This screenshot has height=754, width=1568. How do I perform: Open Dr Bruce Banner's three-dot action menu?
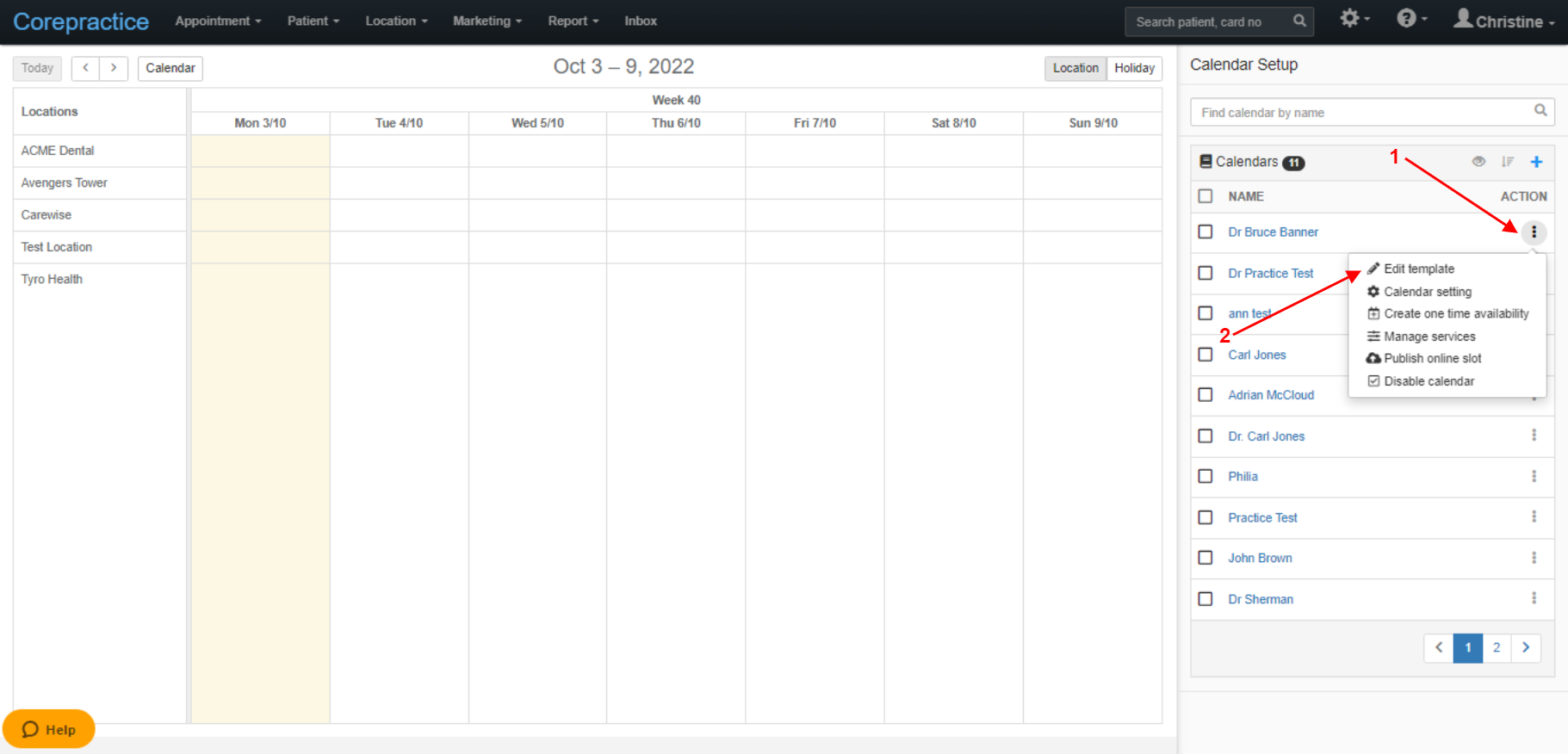[x=1534, y=232]
